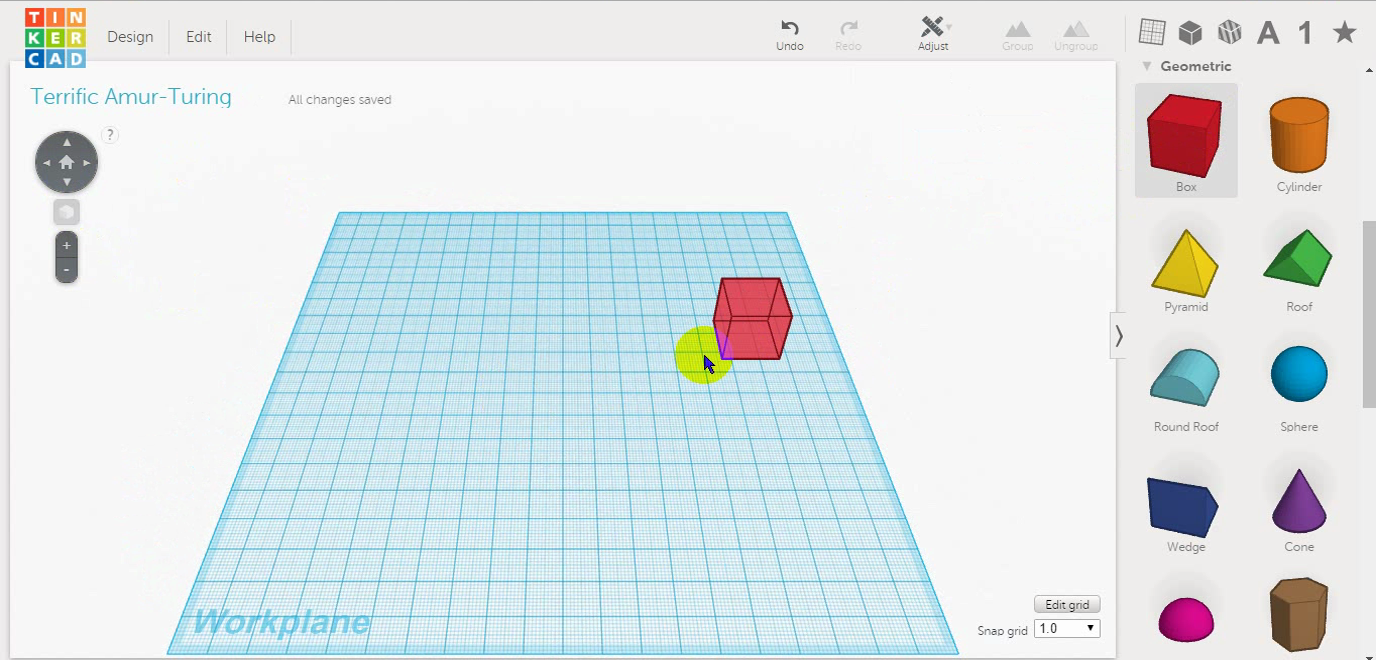The height and width of the screenshot is (660, 1376).
Task: Open the Letters shape category
Action: pyautogui.click(x=1267, y=31)
